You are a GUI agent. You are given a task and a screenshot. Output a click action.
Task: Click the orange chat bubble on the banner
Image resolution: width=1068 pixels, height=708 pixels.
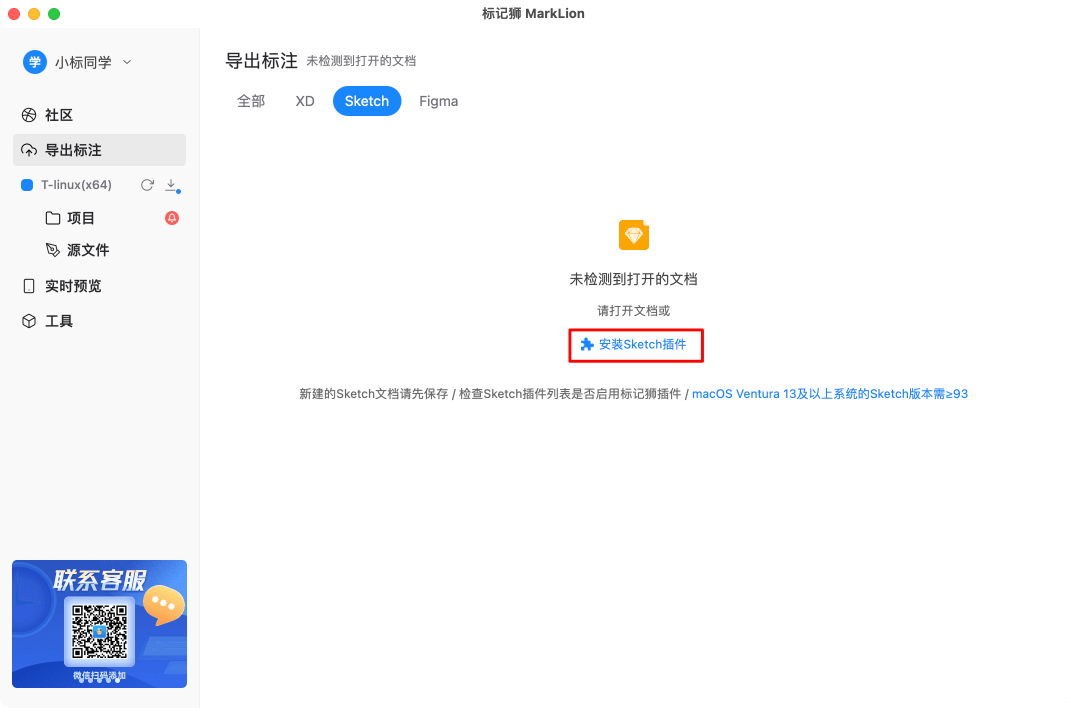pos(163,605)
